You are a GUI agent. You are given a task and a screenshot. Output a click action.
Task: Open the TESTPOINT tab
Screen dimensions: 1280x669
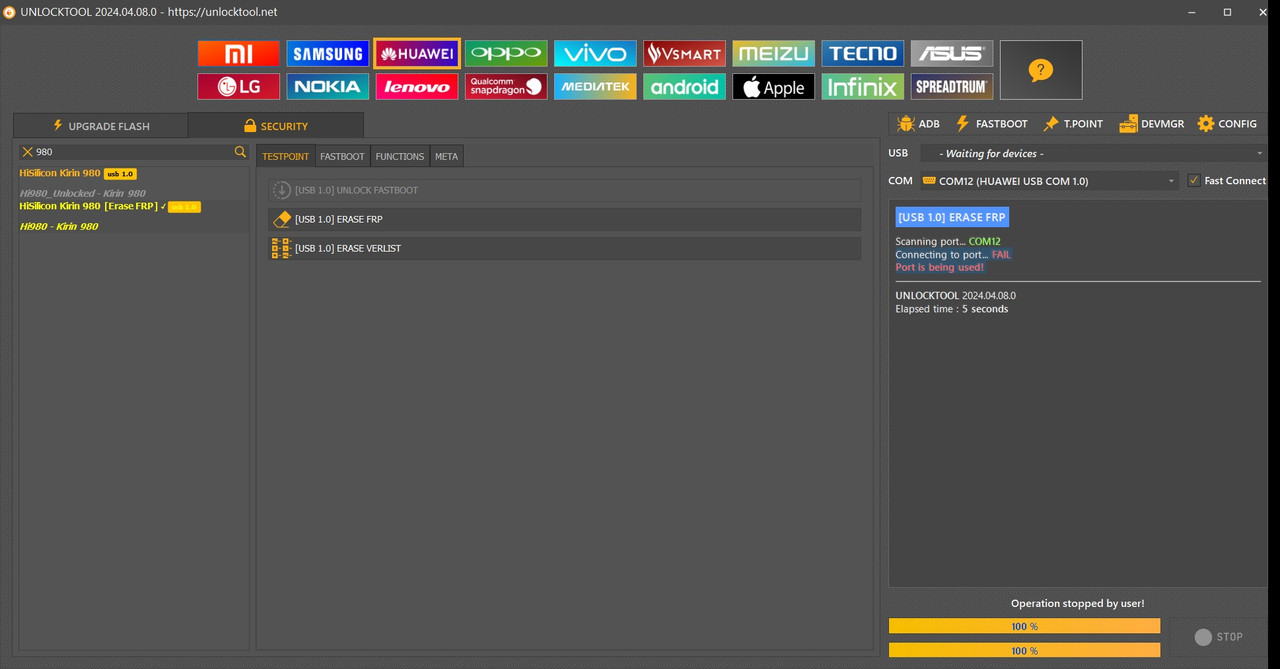(286, 156)
